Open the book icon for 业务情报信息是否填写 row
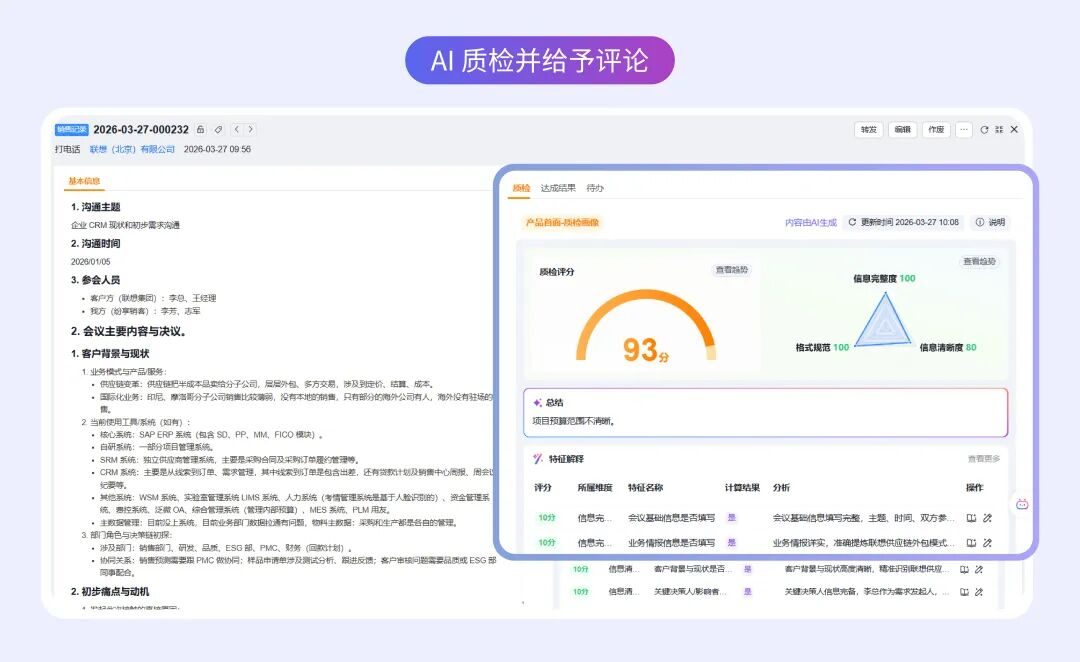 tap(971, 543)
